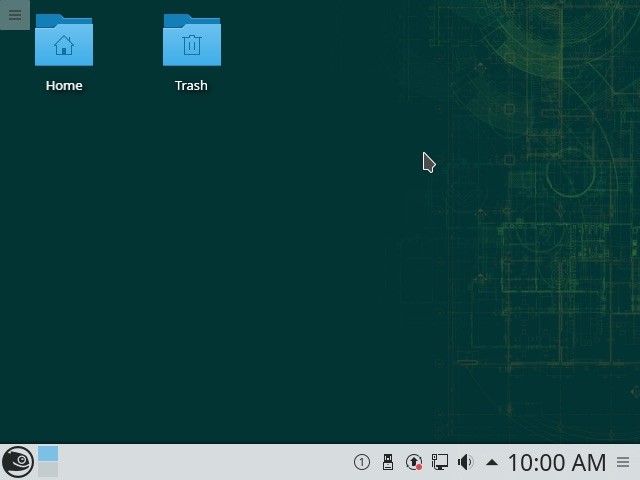Switch to the second virtual desktop in pager

(x=48, y=470)
